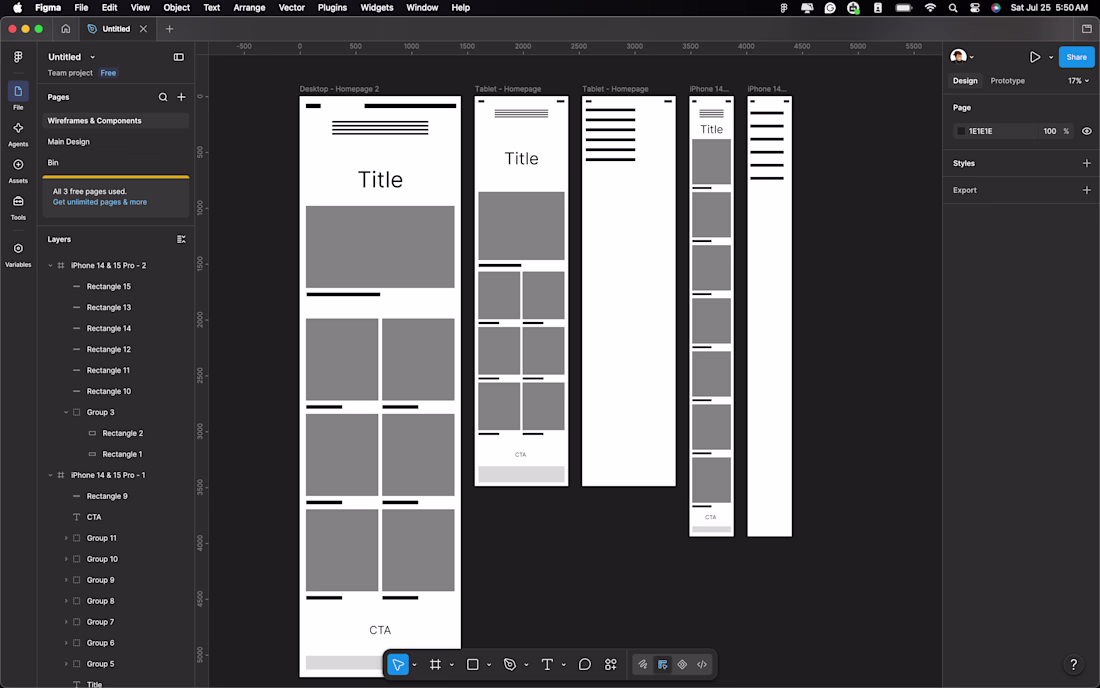Expand the Group 8 layer
The image size is (1100, 688).
coord(66,601)
